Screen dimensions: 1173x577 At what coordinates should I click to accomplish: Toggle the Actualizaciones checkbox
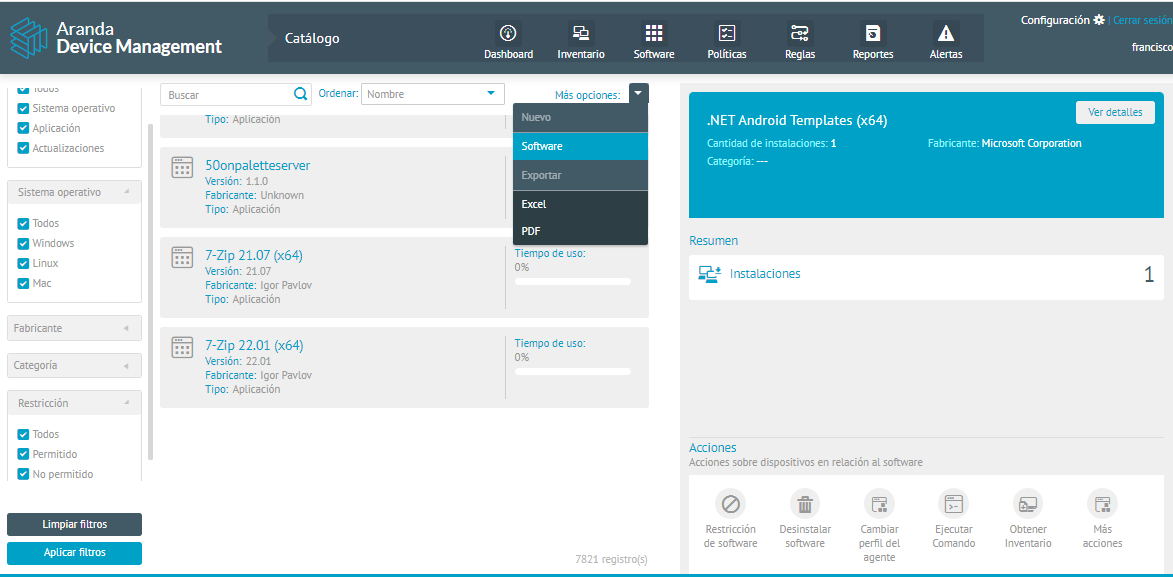(23, 148)
